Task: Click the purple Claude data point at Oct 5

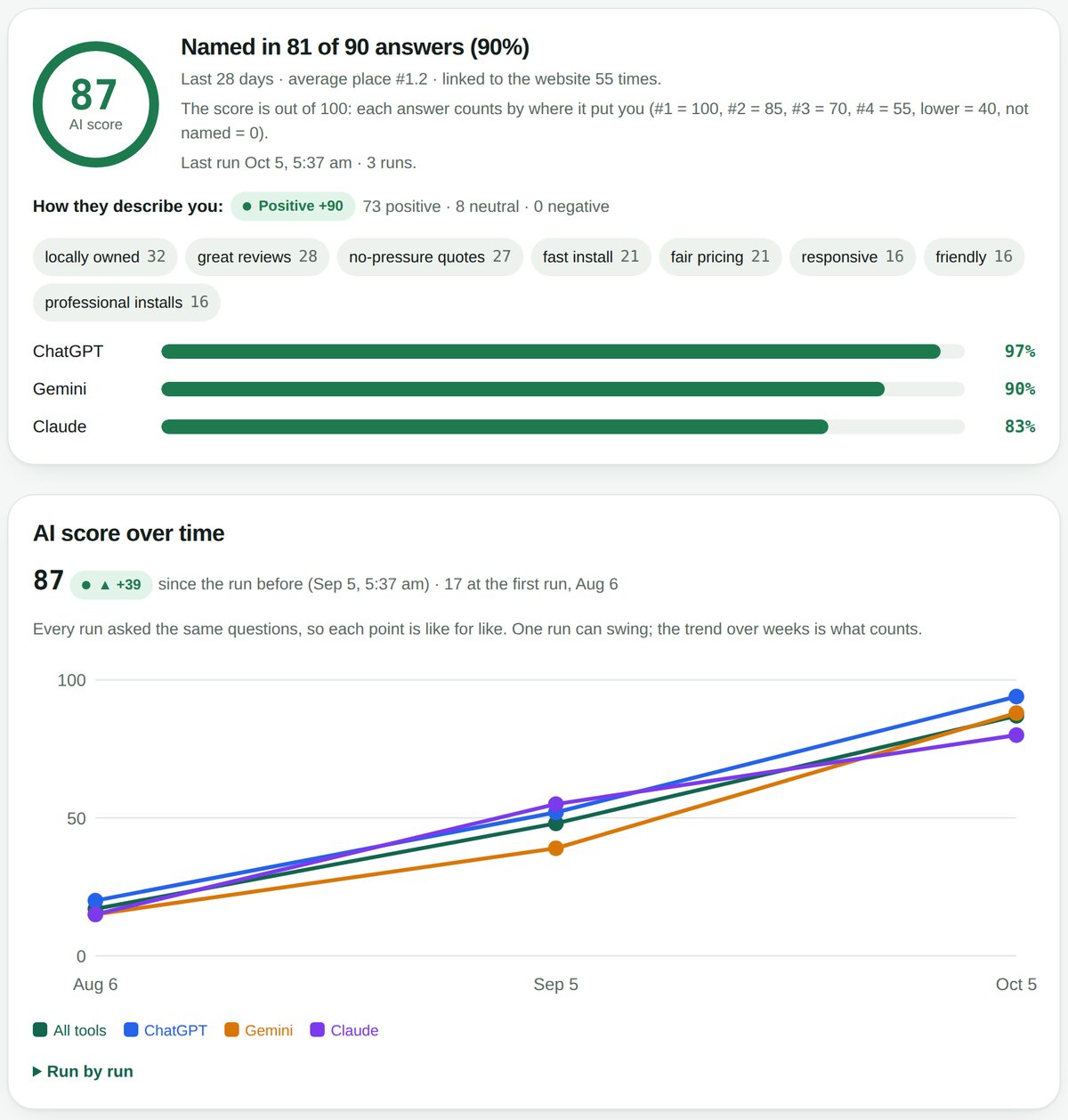Action: pyautogui.click(x=1016, y=735)
